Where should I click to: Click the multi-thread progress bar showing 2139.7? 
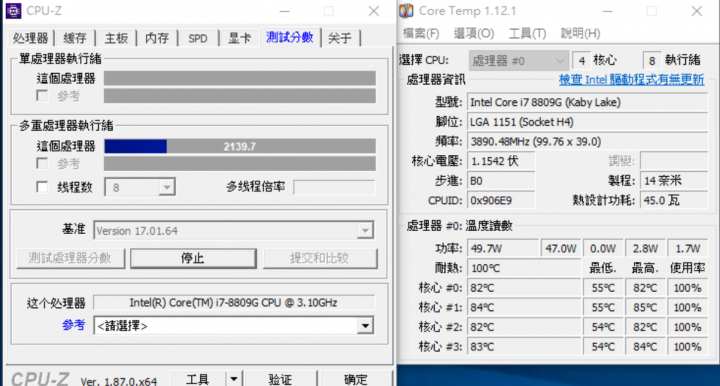pos(240,146)
